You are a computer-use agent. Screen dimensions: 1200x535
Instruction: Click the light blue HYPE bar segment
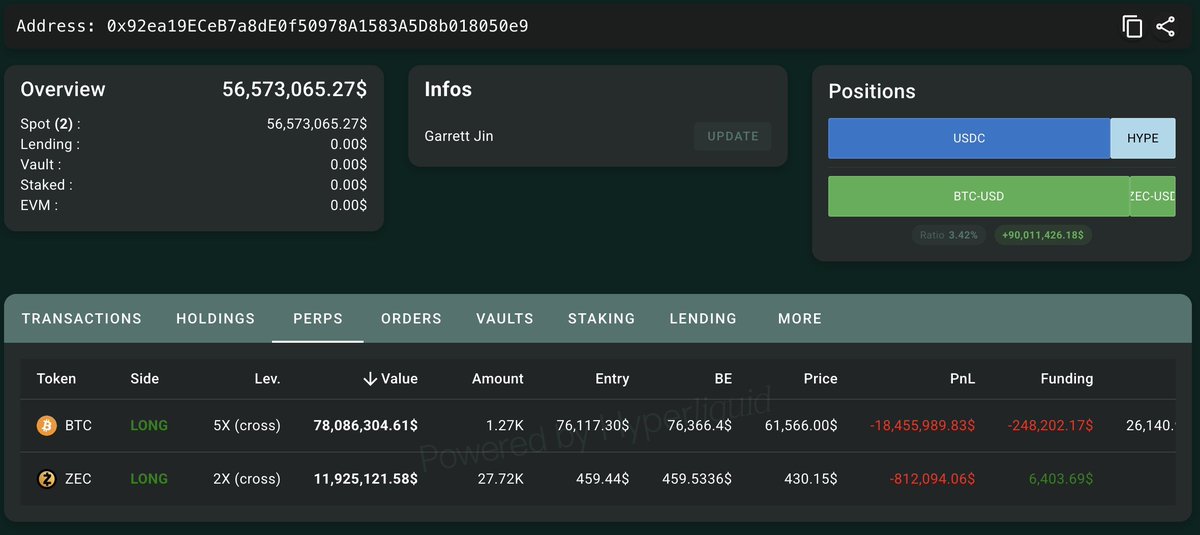click(x=1143, y=138)
